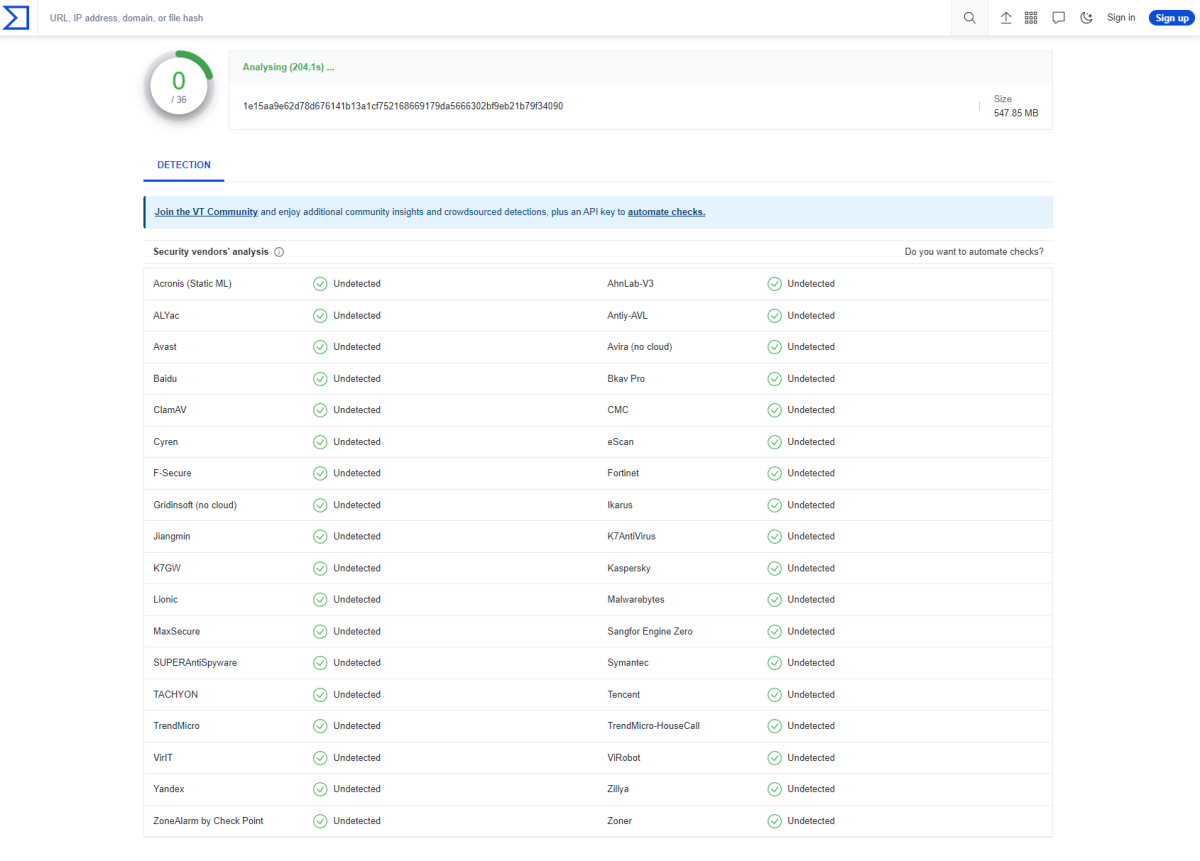This screenshot has width=1200, height=861.
Task: Click the Jiangmin vendor name
Action: click(172, 537)
